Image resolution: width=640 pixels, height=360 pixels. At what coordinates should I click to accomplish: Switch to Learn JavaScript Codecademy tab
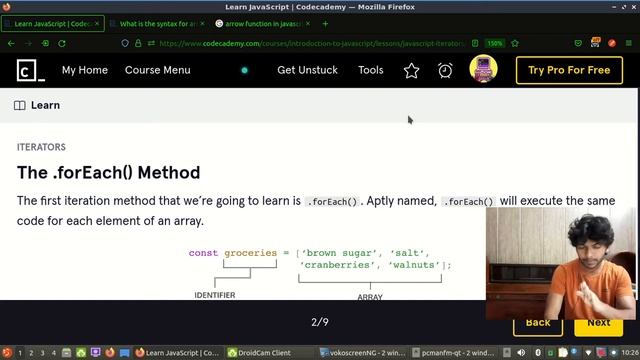pyautogui.click(x=53, y=24)
